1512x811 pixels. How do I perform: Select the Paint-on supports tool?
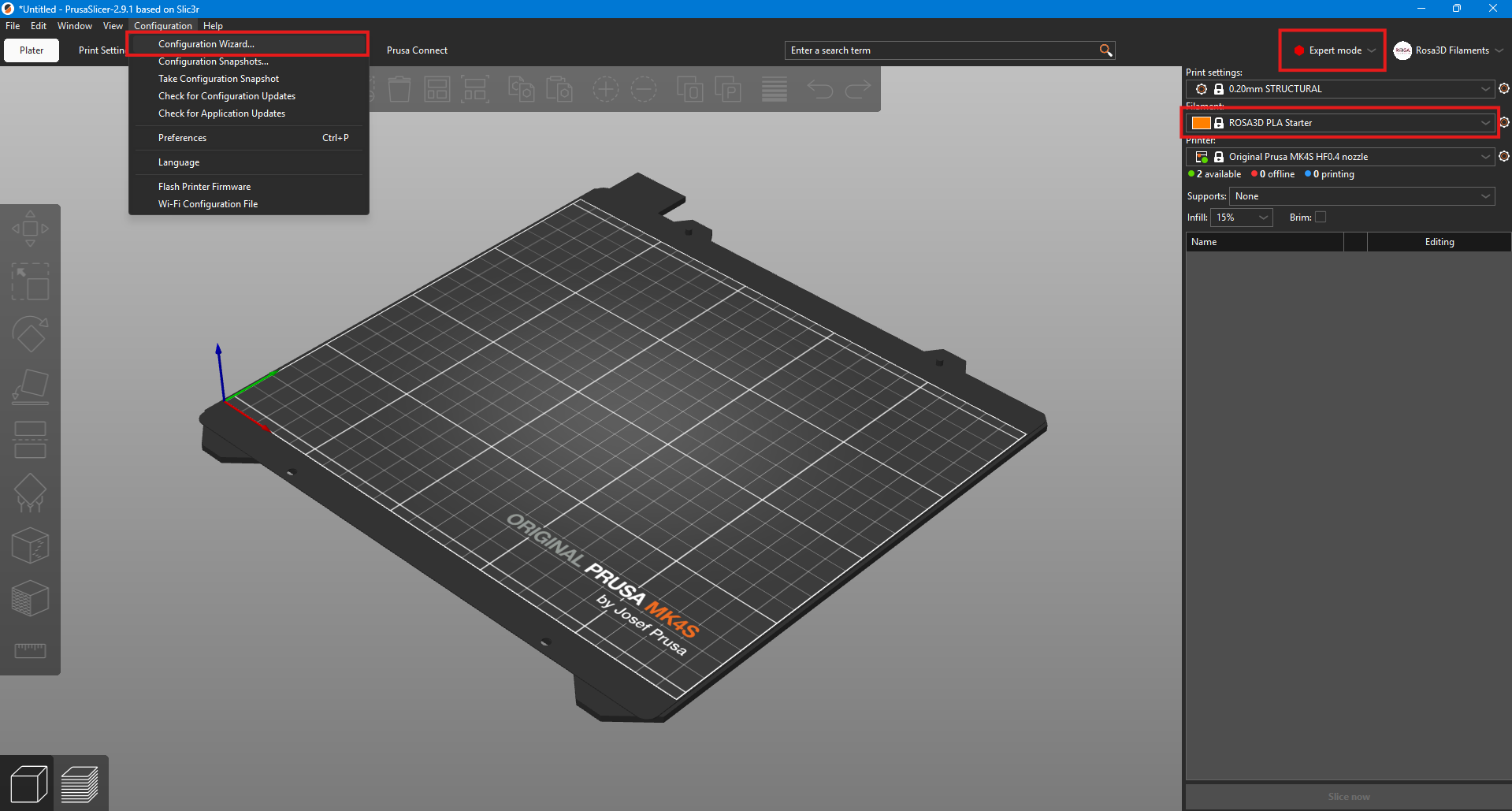pos(30,493)
